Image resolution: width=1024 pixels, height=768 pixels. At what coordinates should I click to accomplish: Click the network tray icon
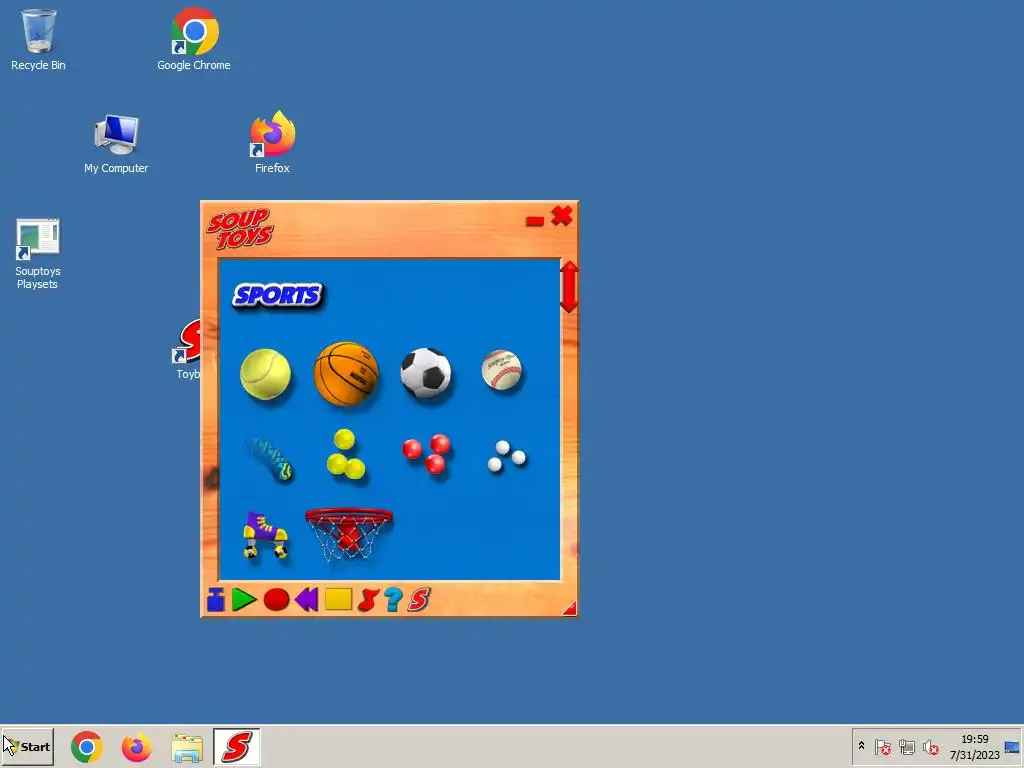[907, 746]
